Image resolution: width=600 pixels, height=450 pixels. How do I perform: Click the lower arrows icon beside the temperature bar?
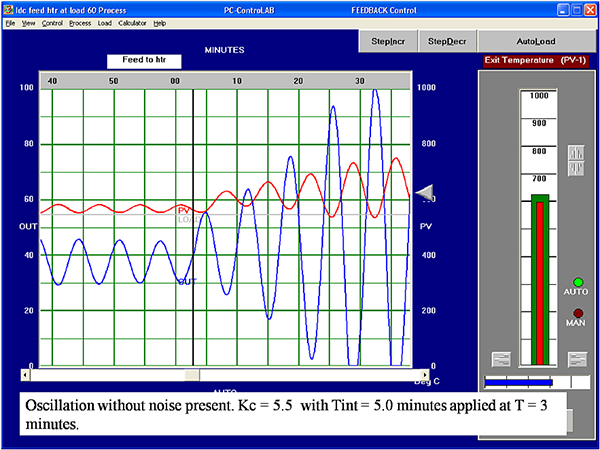pos(576,169)
